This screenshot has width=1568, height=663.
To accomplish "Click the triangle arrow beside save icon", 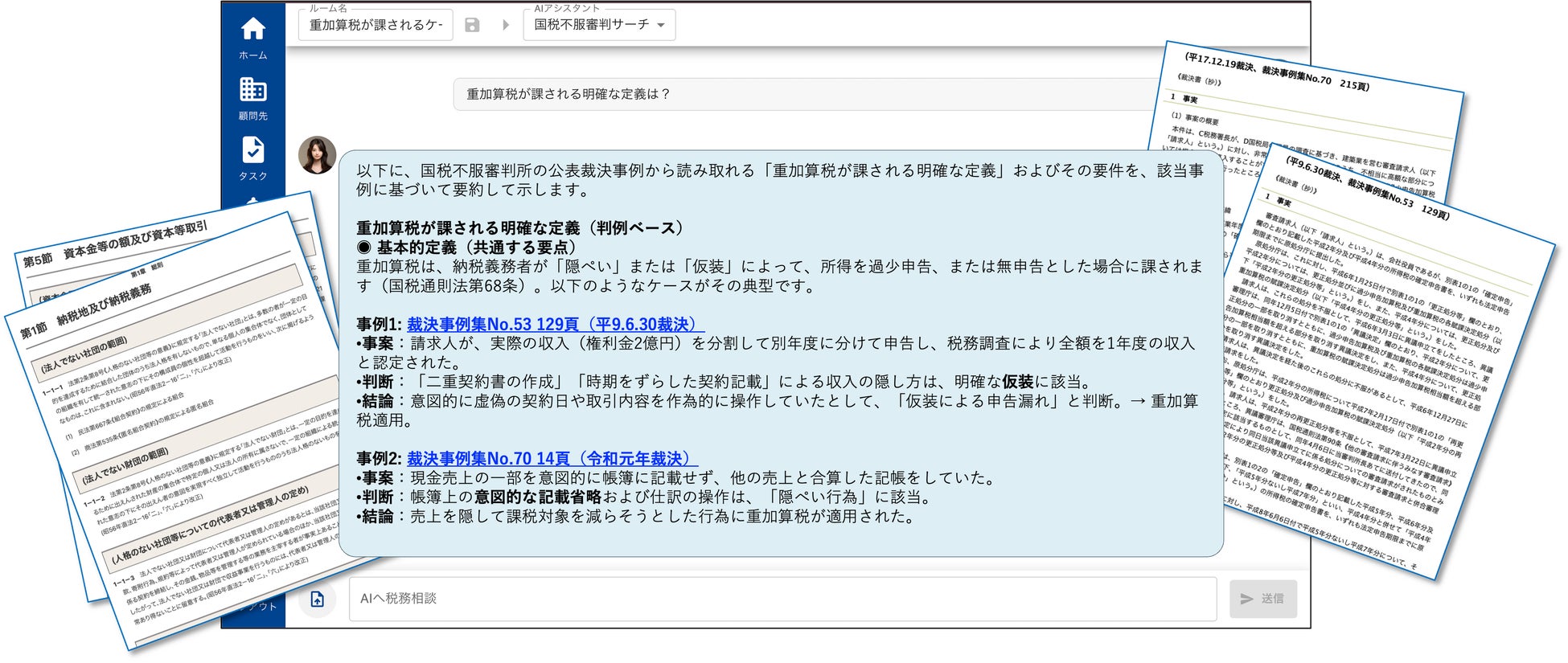I will tap(506, 25).
